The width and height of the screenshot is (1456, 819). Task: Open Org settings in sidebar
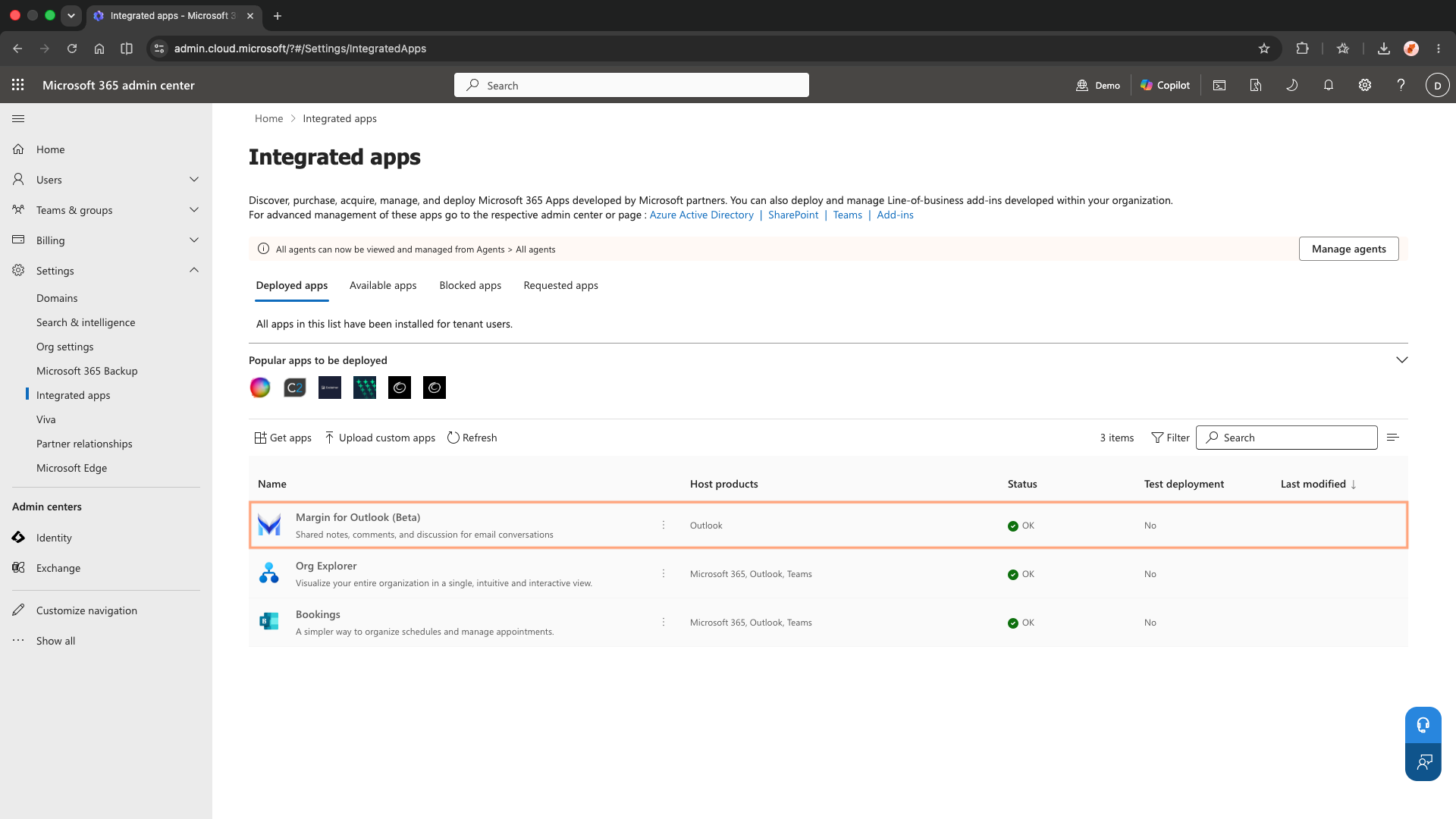click(65, 347)
